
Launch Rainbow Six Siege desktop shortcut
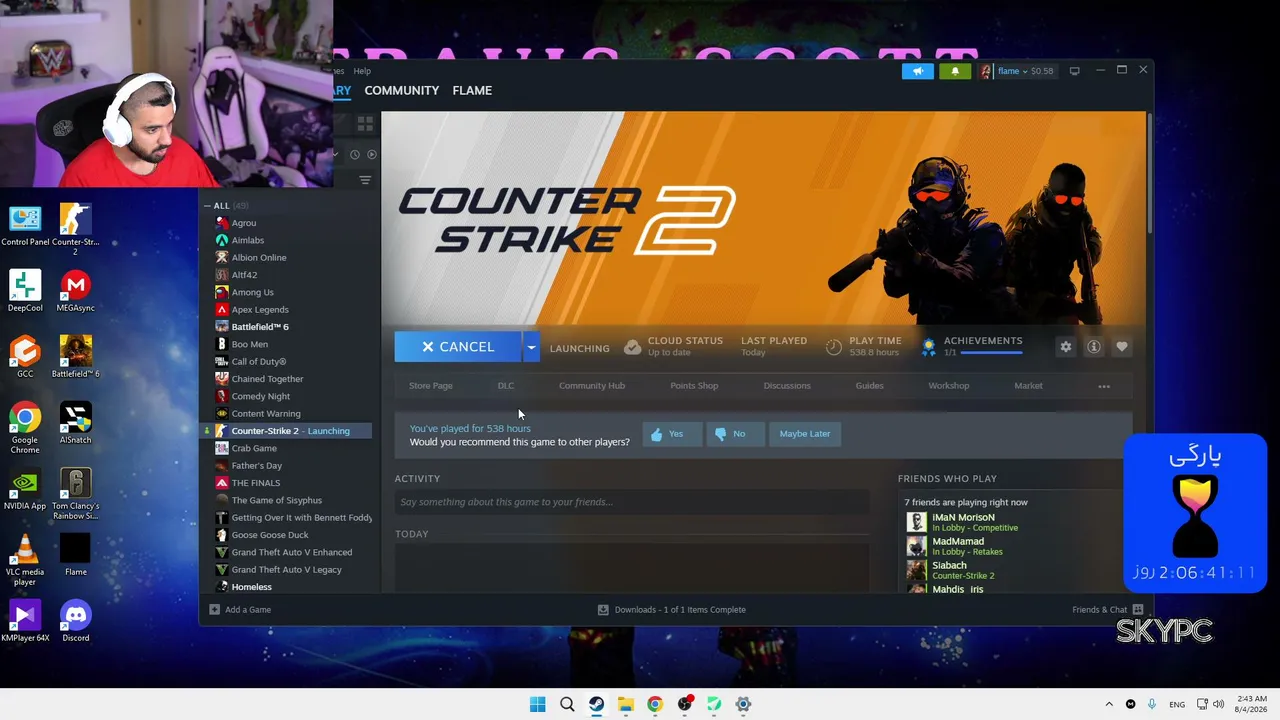pyautogui.click(x=75, y=494)
